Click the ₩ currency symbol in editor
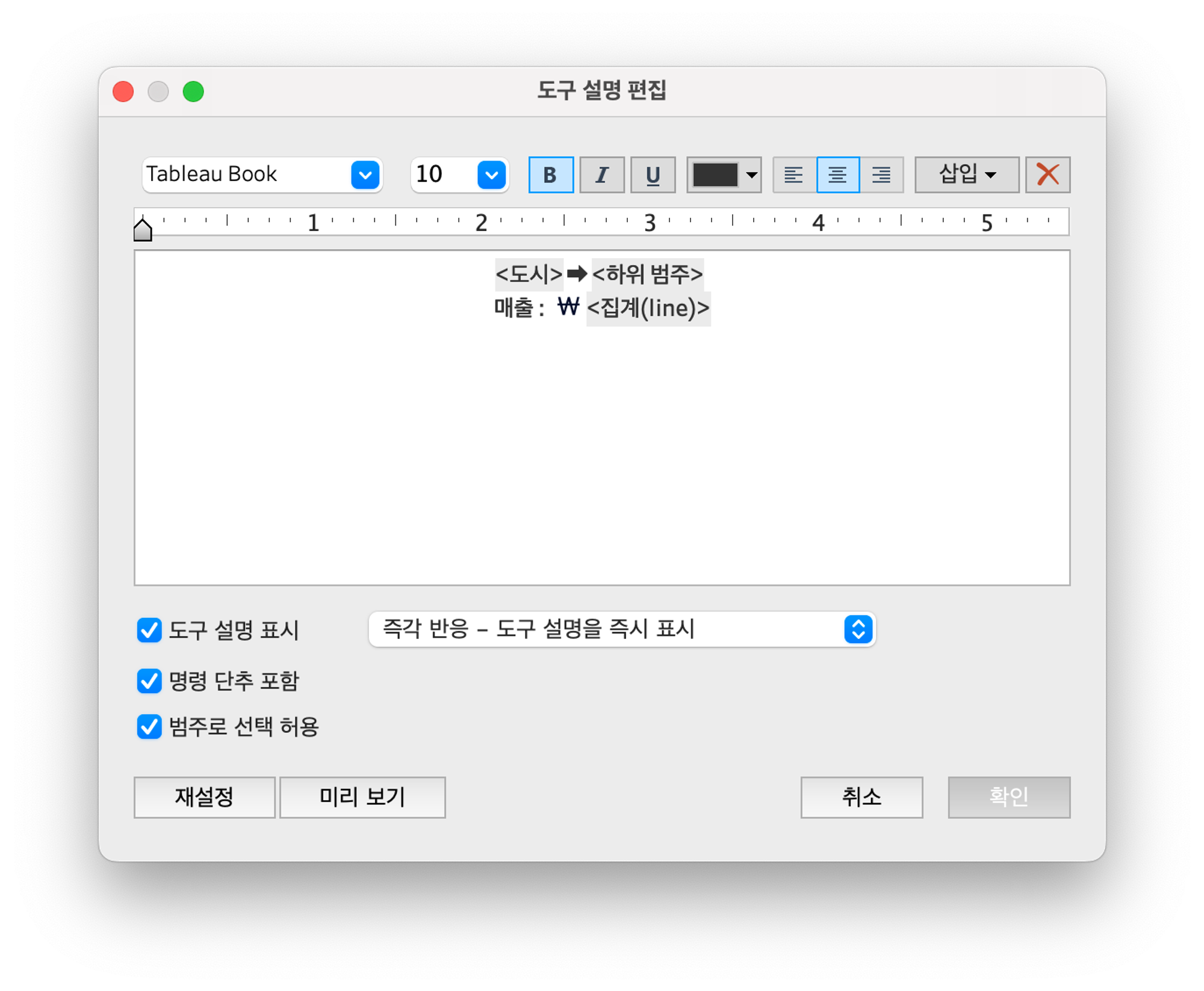This screenshot has width=1204, height=991. [x=568, y=307]
